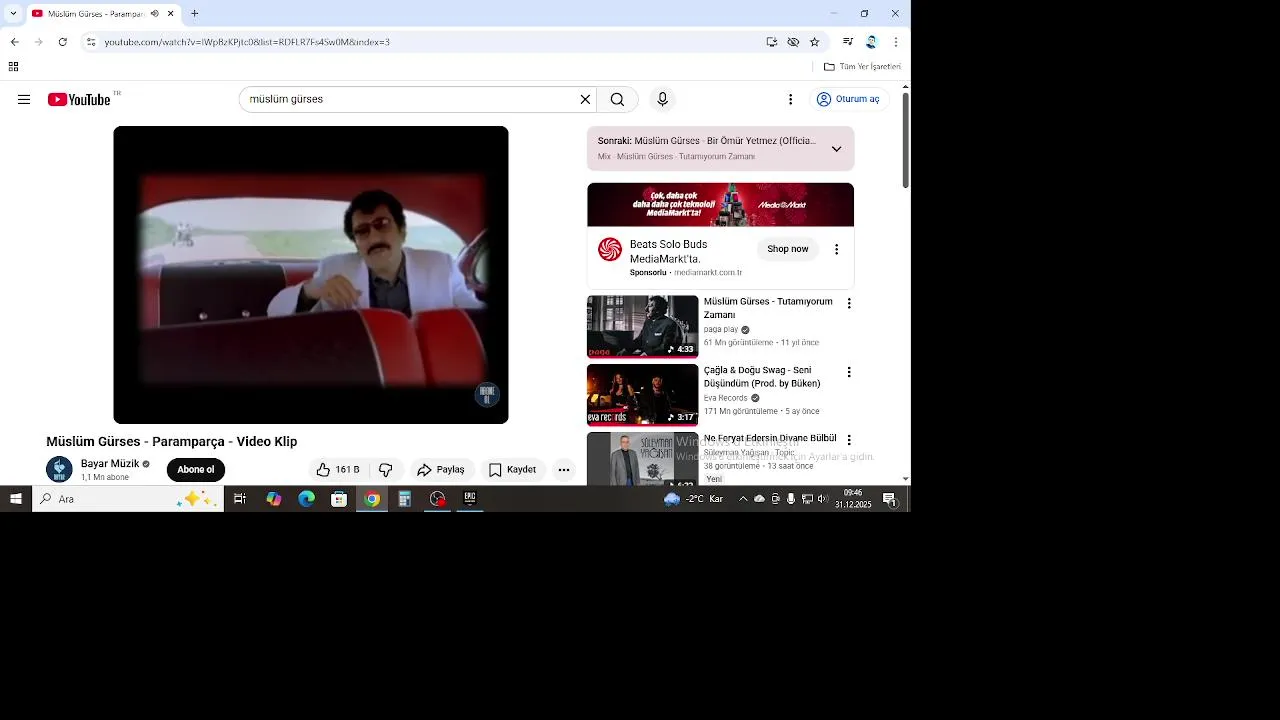Screen dimensions: 1280x720
Task: Install YouTube app from address bar
Action: click(772, 42)
